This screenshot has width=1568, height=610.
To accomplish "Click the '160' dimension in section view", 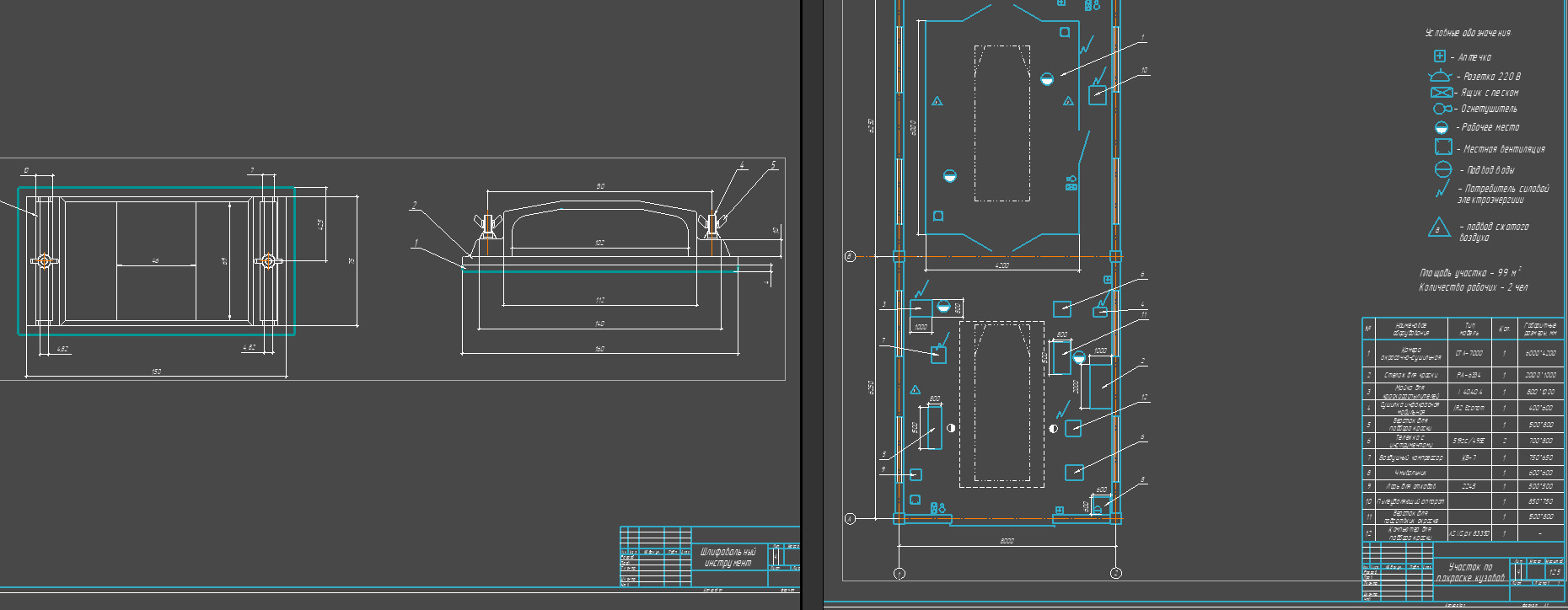I will click(x=599, y=349).
